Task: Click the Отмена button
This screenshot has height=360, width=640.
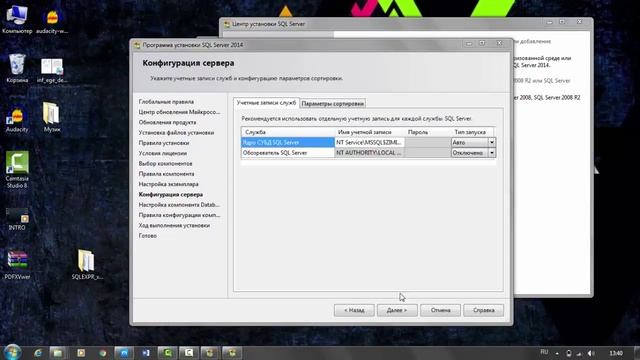Action: tap(440, 310)
